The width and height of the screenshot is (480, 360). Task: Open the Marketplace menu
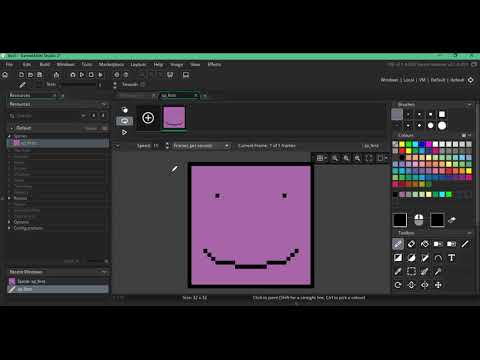111,64
